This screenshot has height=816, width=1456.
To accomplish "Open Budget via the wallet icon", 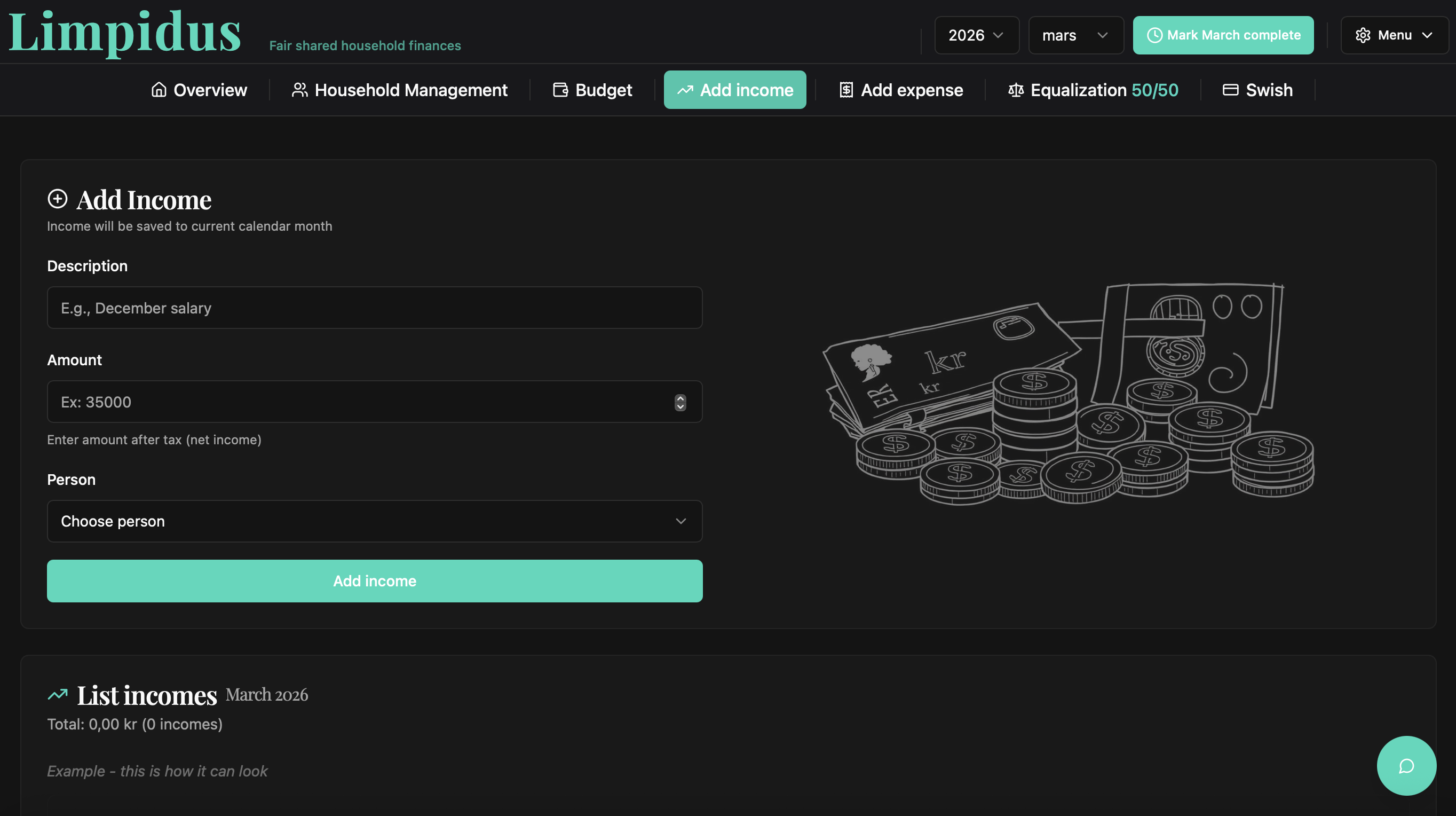I will click(x=559, y=89).
